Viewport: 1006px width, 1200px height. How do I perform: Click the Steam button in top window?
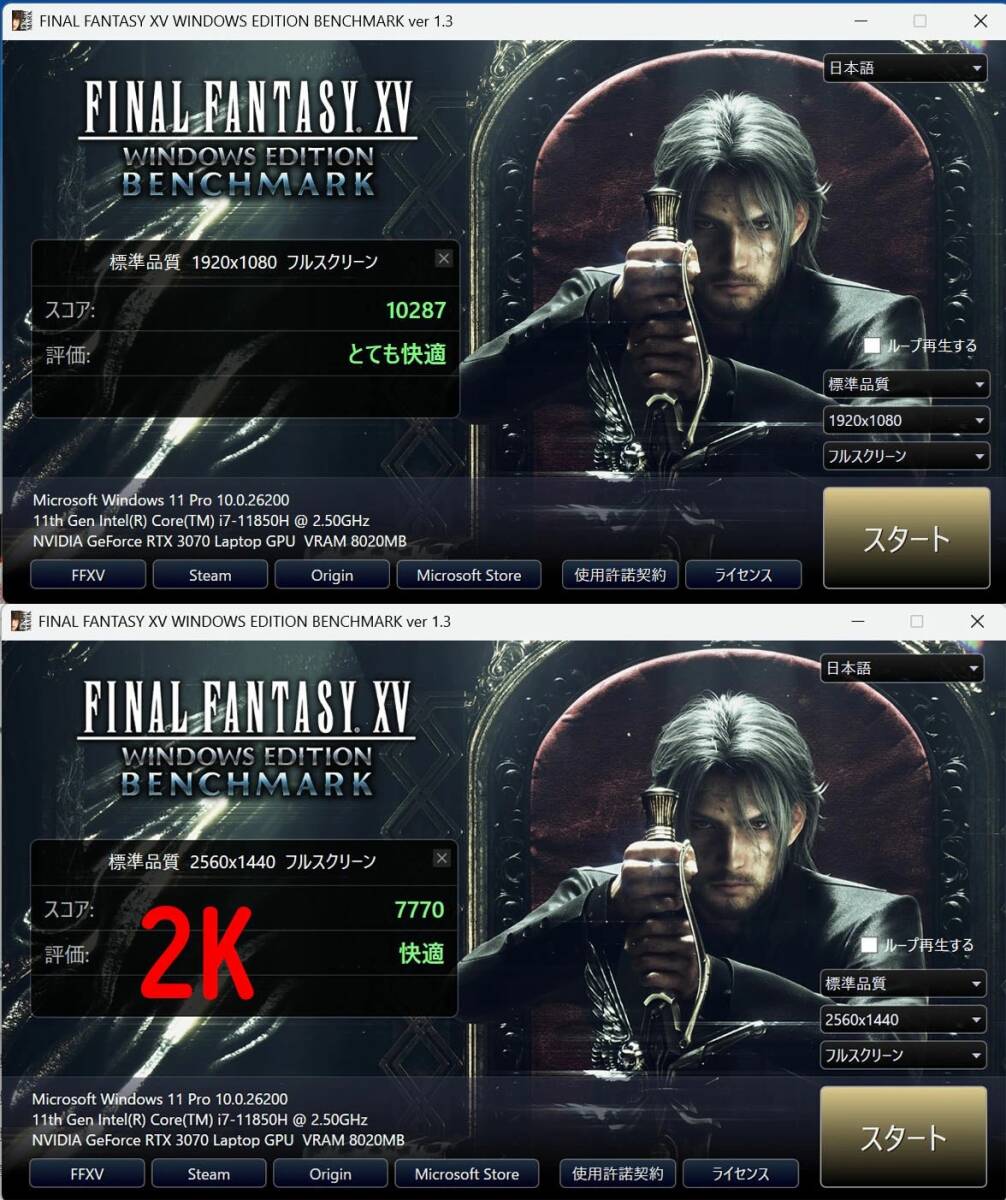click(210, 575)
